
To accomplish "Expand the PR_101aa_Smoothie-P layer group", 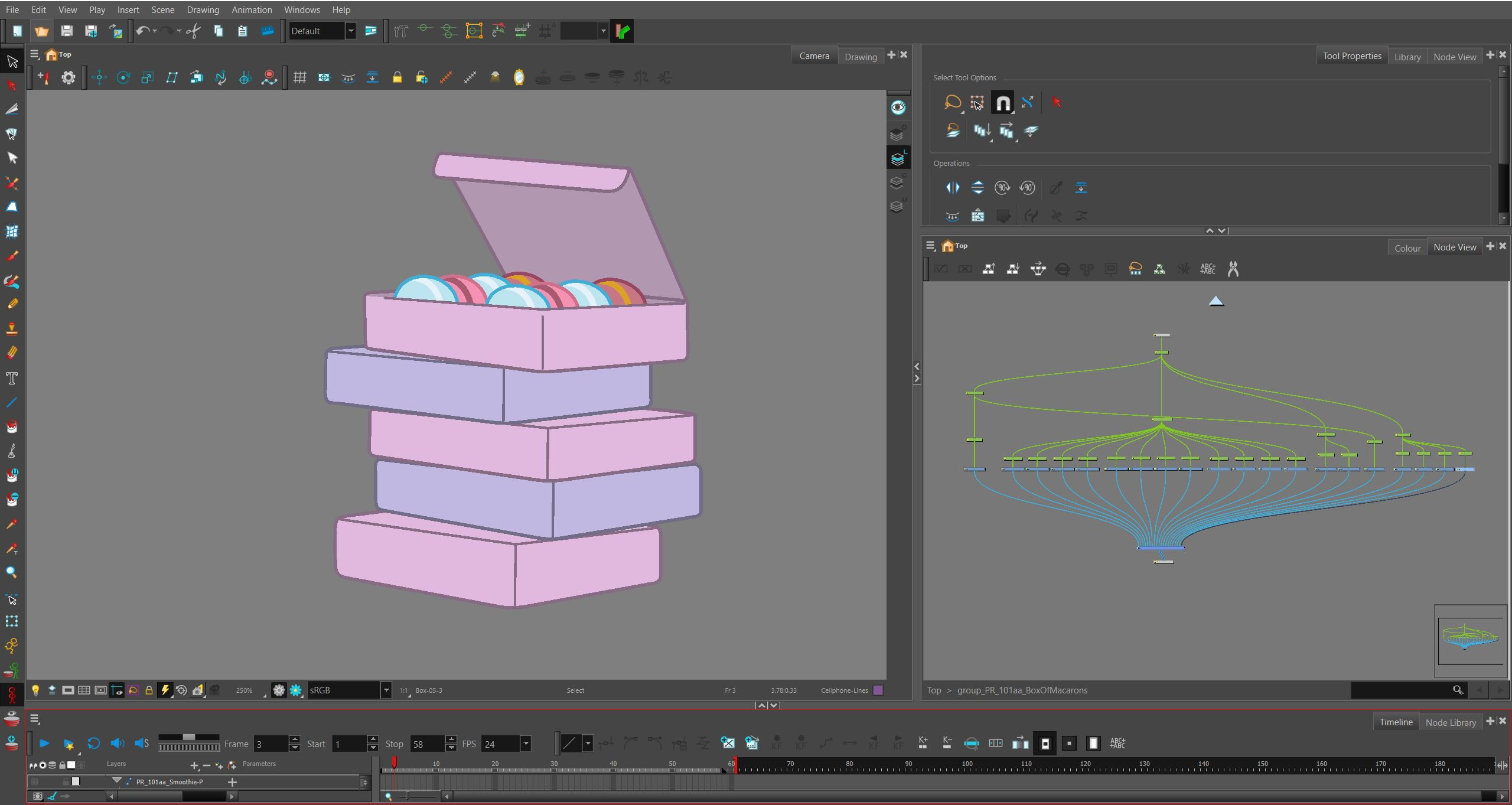I will point(116,781).
